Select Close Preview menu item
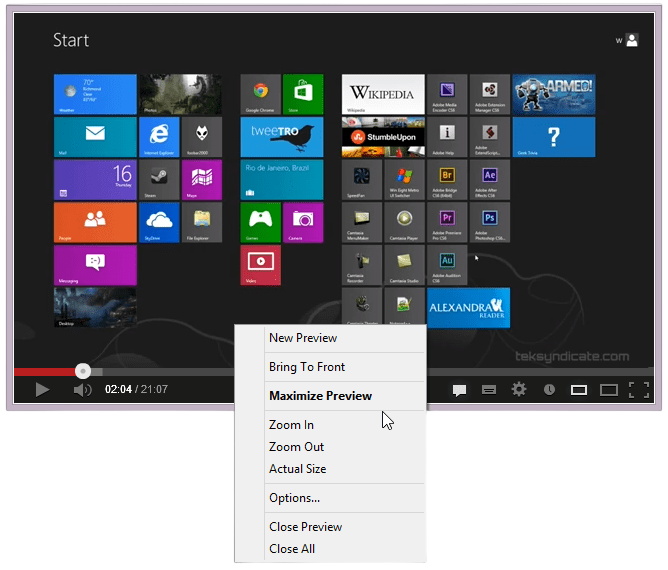Viewport: 668px width, 570px height. (305, 527)
